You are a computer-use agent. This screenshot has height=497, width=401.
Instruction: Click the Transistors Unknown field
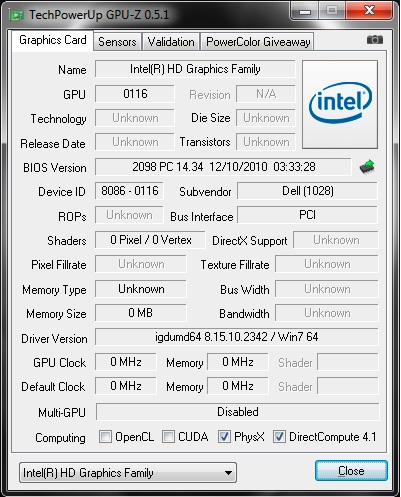tap(266, 142)
